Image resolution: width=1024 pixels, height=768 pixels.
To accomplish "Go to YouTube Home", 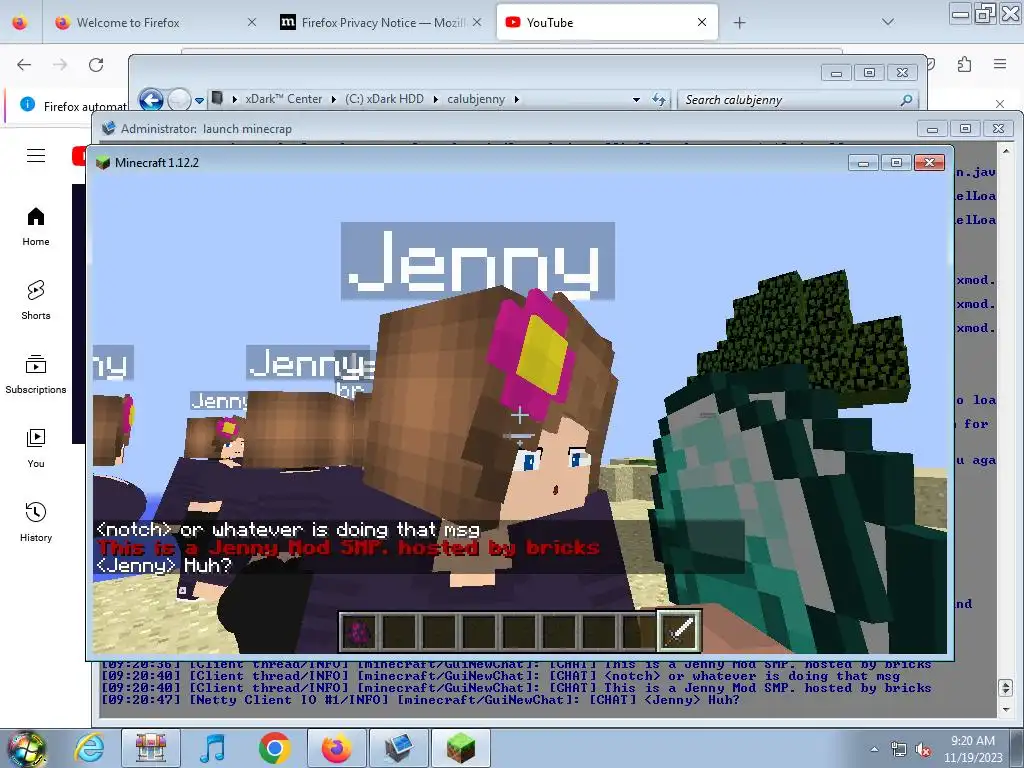I will coord(36,227).
